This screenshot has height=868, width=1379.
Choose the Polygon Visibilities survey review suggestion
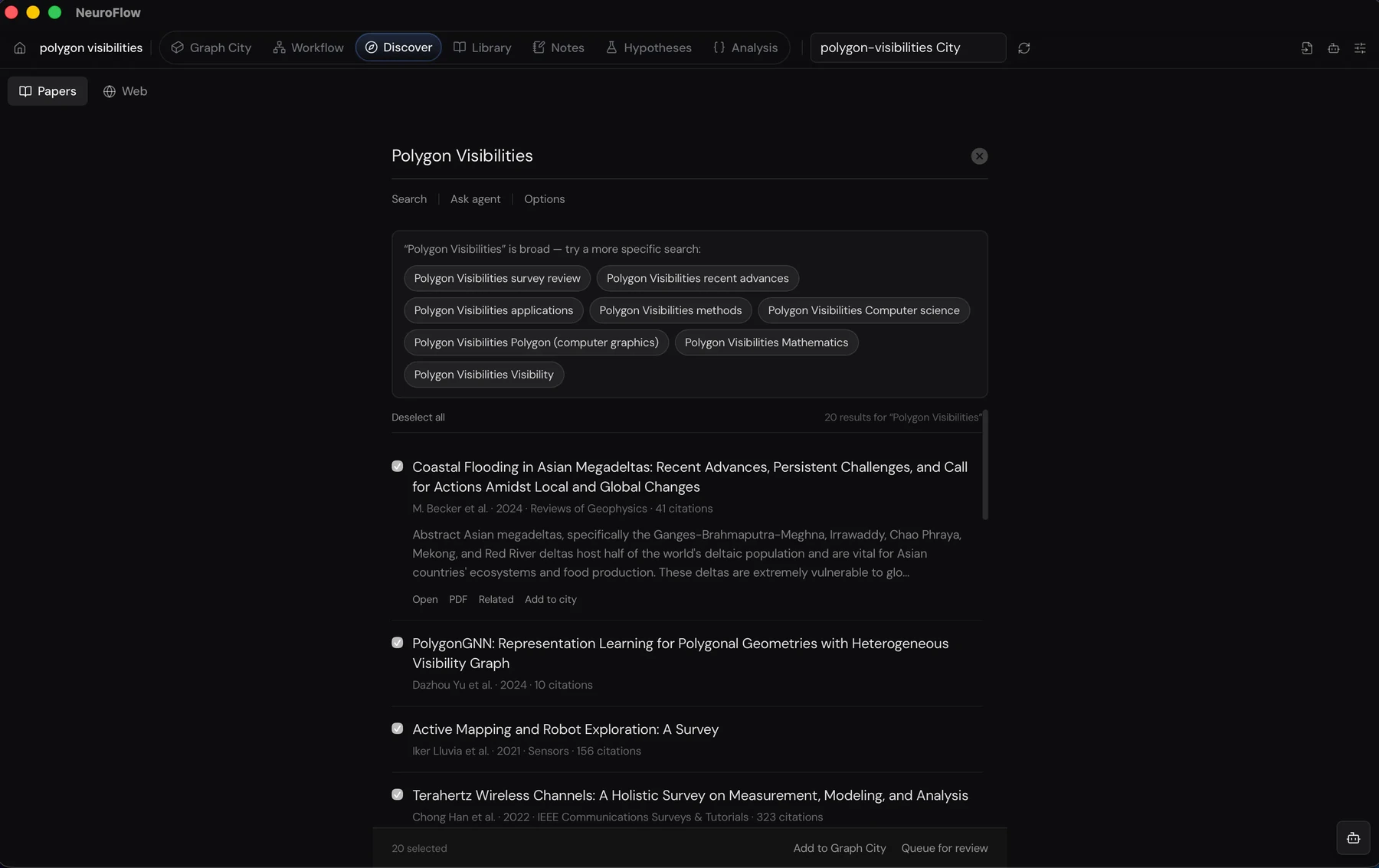point(497,278)
